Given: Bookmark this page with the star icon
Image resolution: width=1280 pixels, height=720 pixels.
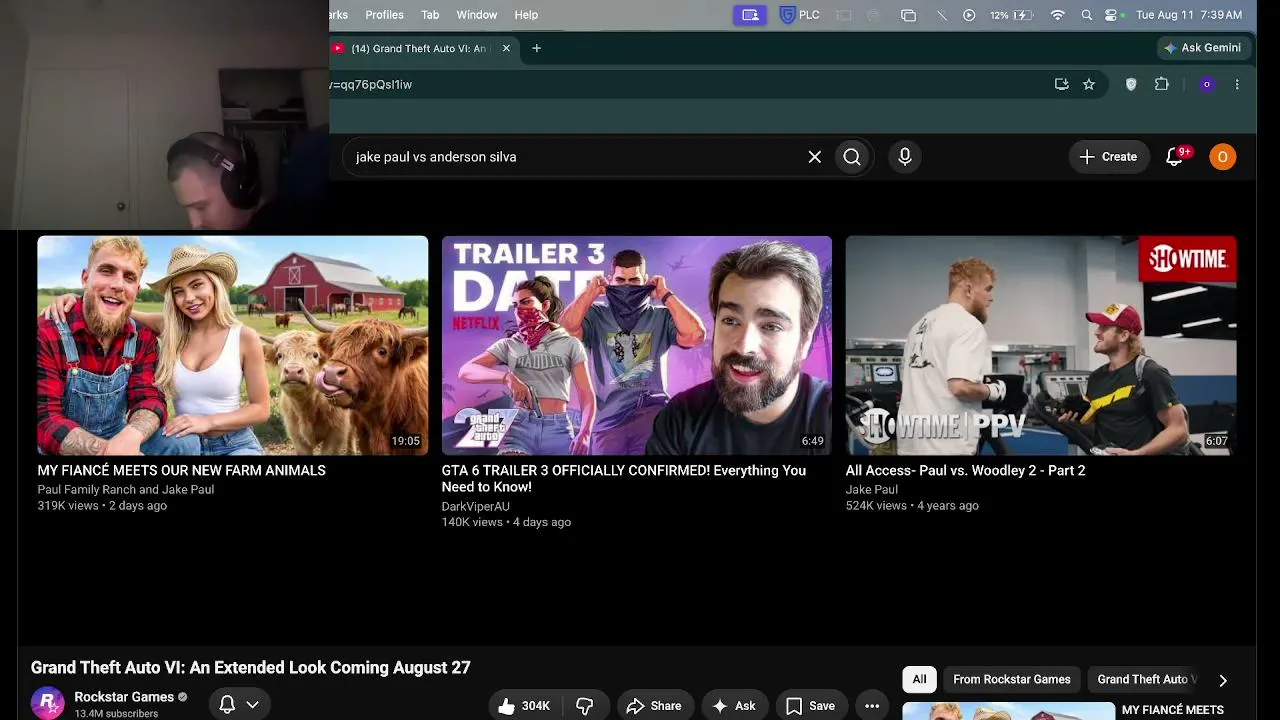Looking at the screenshot, I should point(1089,85).
